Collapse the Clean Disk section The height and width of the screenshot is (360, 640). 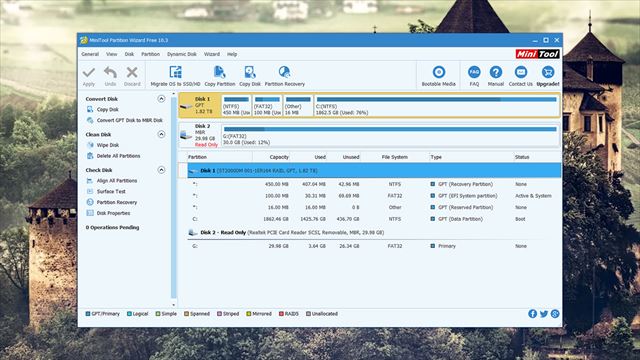(161, 134)
